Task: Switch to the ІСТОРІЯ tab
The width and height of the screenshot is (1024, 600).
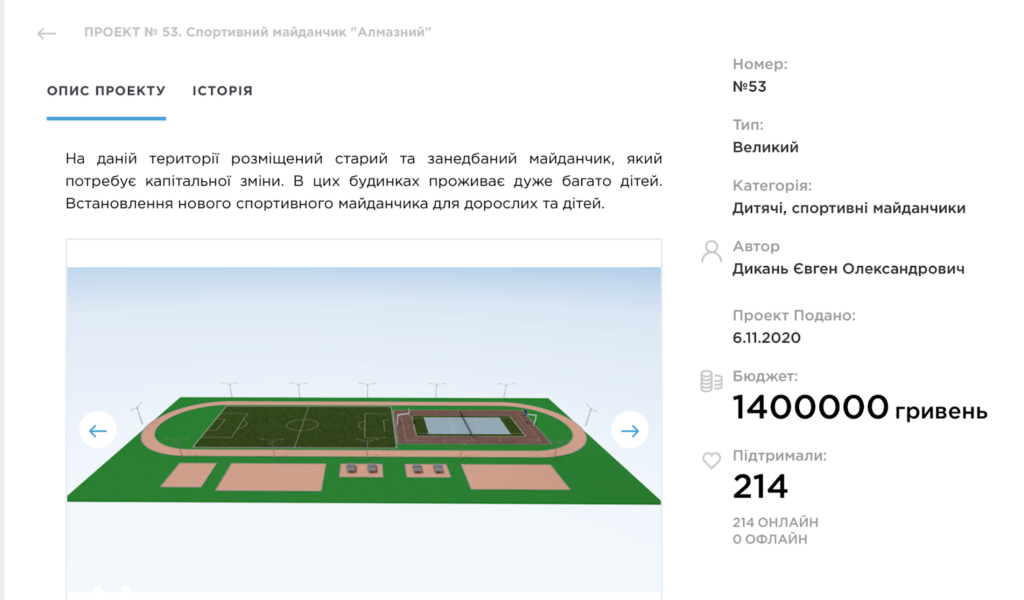Action: [x=222, y=91]
